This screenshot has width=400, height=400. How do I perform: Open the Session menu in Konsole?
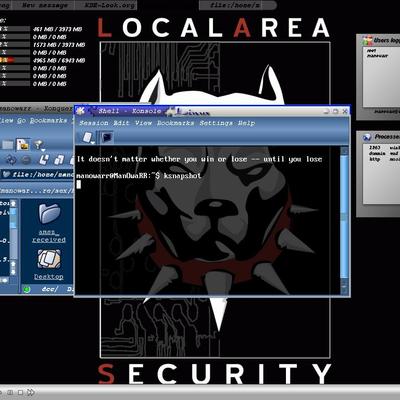pos(94,123)
